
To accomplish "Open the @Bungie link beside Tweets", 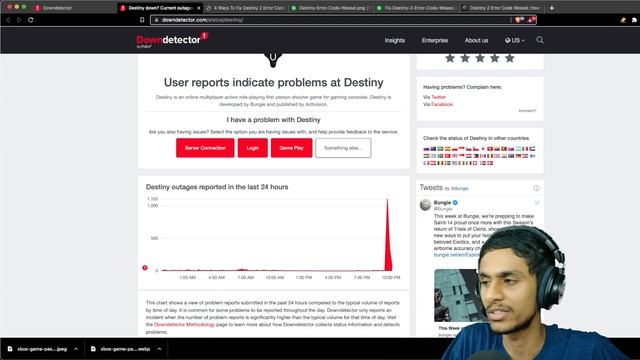I will [x=460, y=189].
